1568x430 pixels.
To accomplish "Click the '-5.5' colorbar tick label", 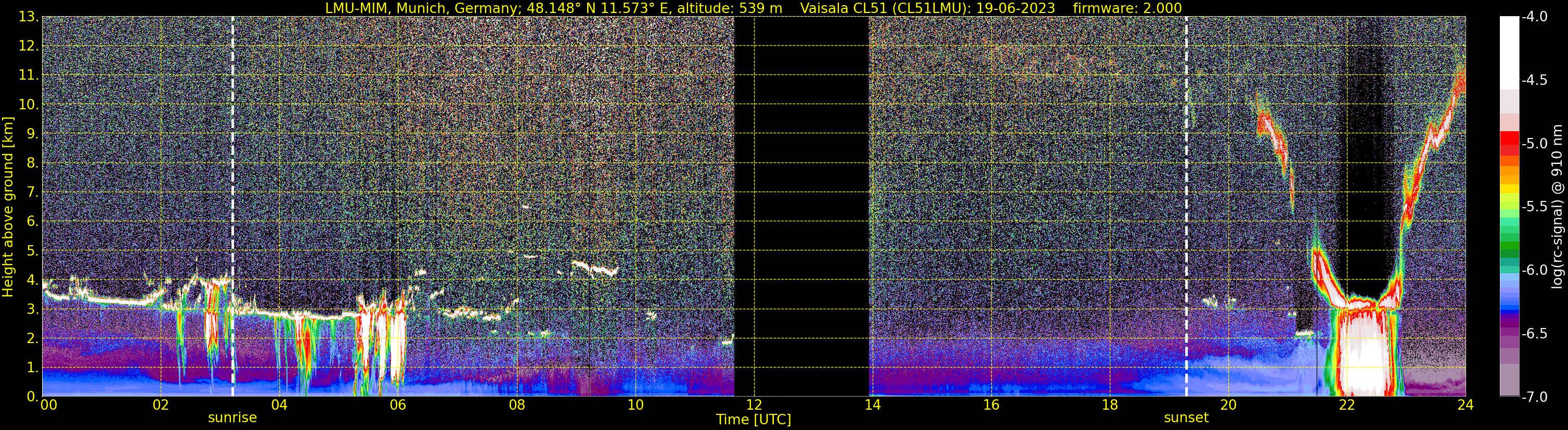I will 1534,207.
